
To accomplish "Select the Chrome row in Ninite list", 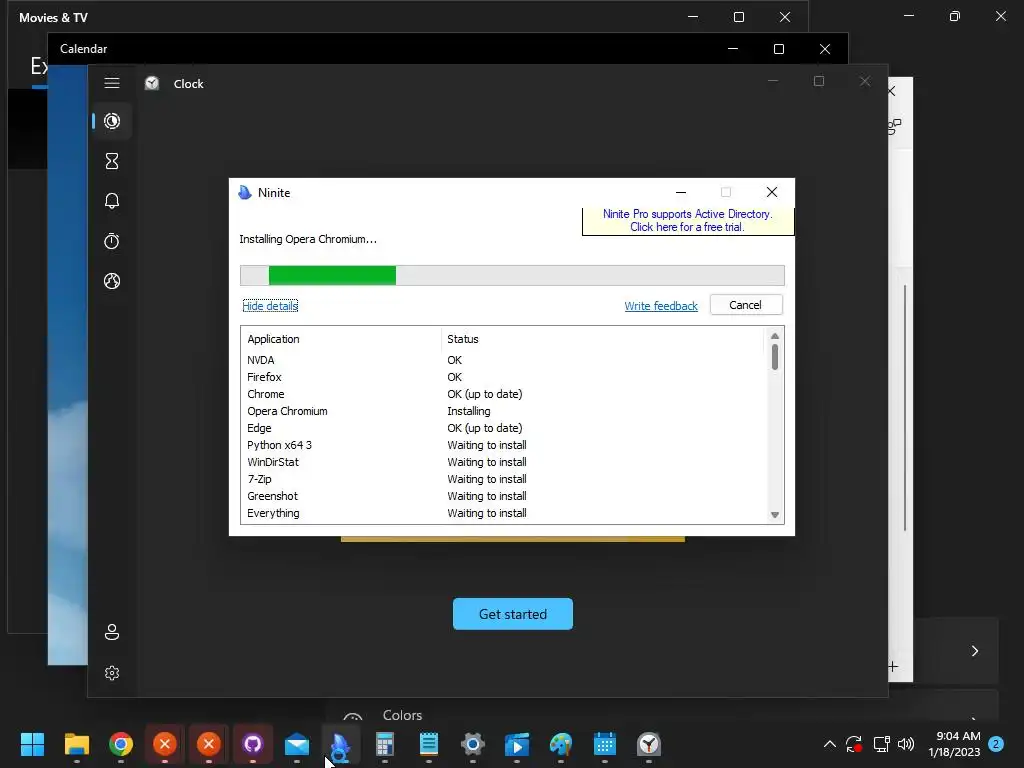I will click(502, 394).
